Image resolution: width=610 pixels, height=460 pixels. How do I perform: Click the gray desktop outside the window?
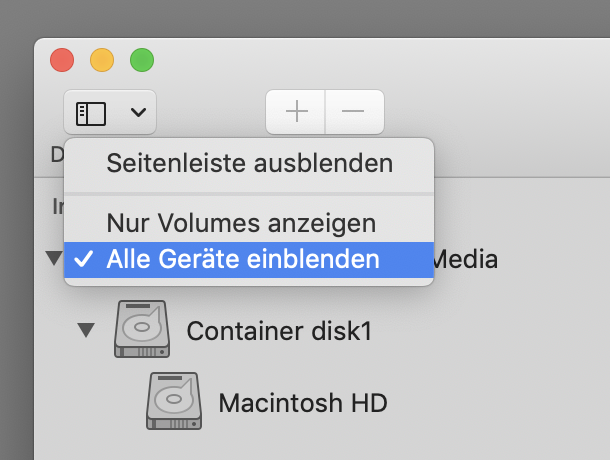point(303,18)
